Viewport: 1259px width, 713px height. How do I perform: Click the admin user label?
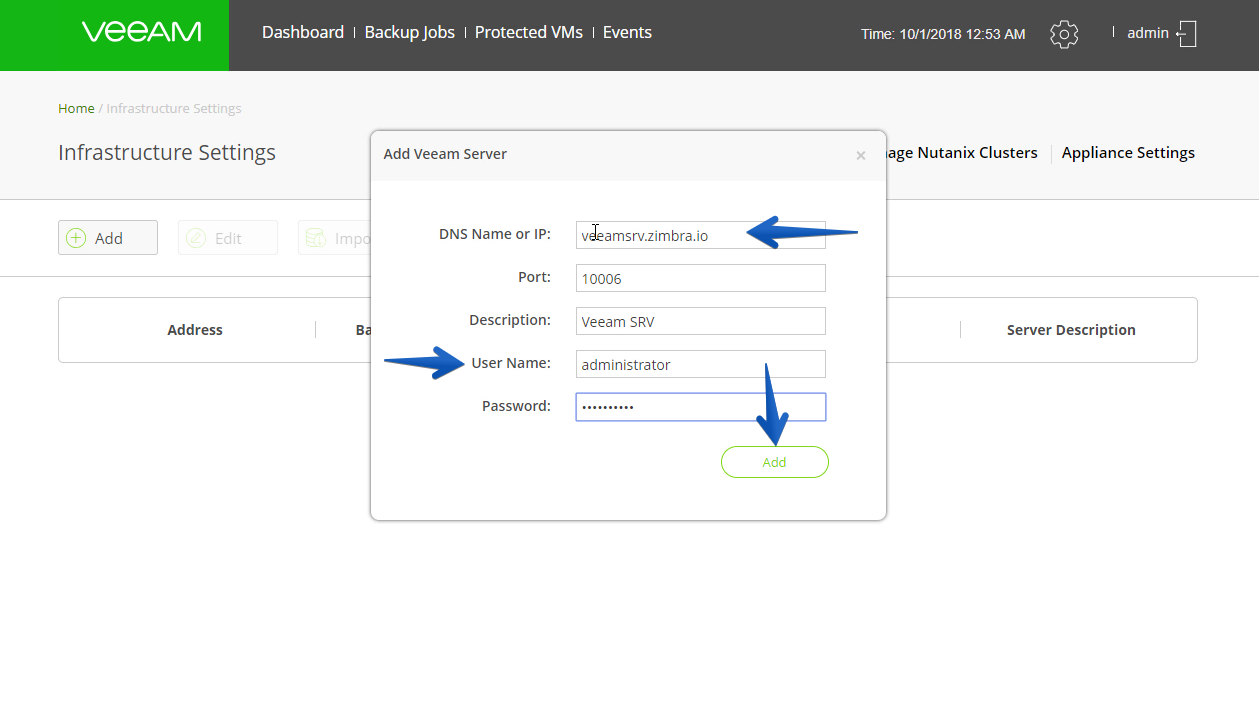tap(1148, 33)
